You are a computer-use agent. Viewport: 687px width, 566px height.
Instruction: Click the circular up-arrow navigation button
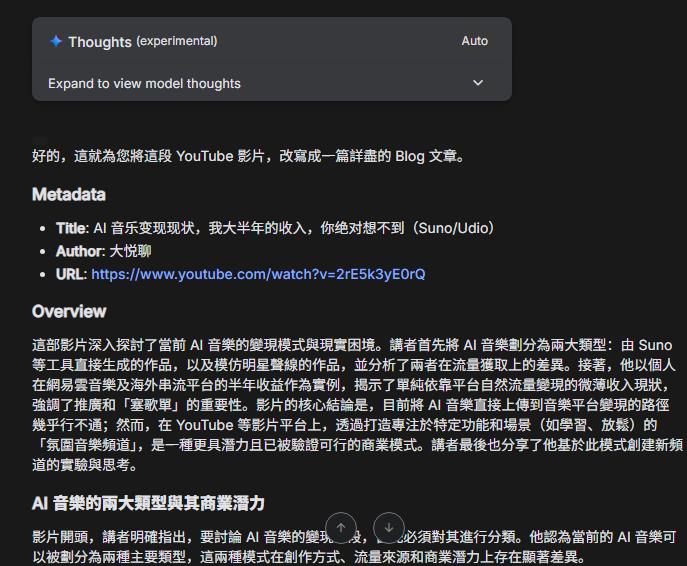pyautogui.click(x=341, y=528)
